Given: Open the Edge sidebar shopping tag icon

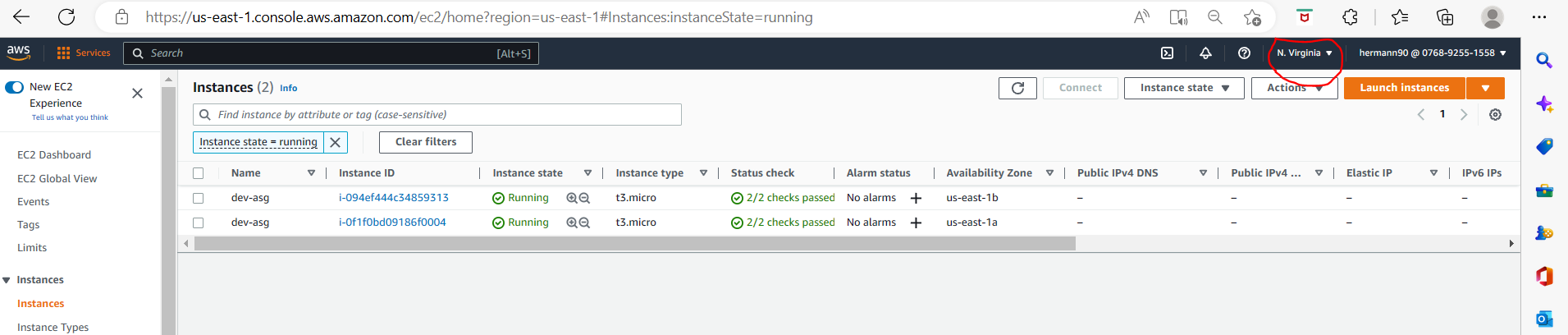Looking at the screenshot, I should (x=1544, y=146).
